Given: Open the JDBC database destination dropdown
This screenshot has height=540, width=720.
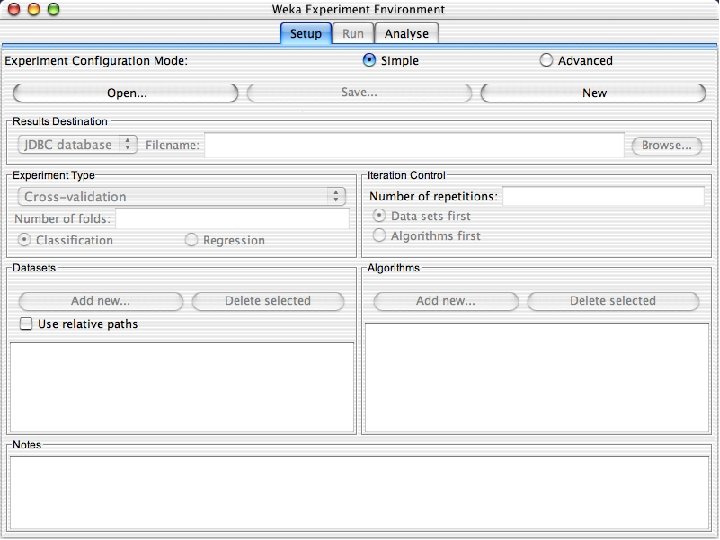Looking at the screenshot, I should click(x=78, y=145).
